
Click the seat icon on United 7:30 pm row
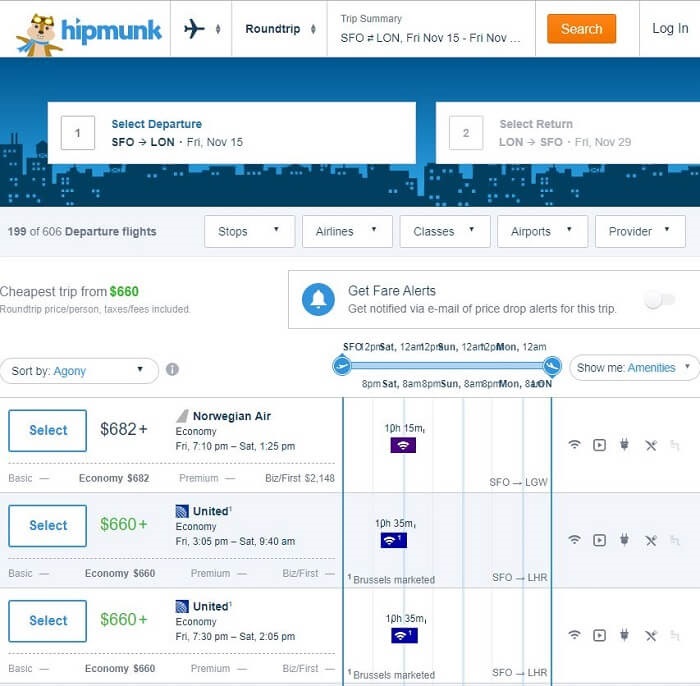(675, 635)
